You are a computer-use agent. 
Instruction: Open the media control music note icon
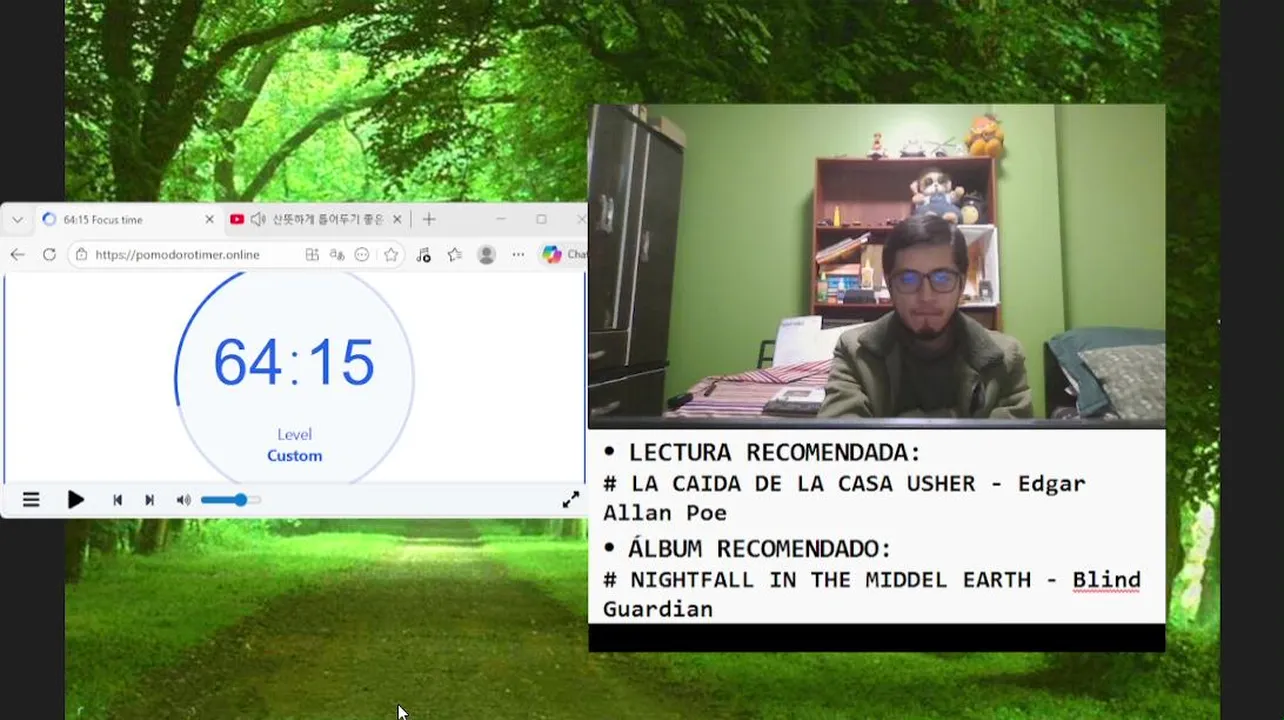(x=423, y=255)
